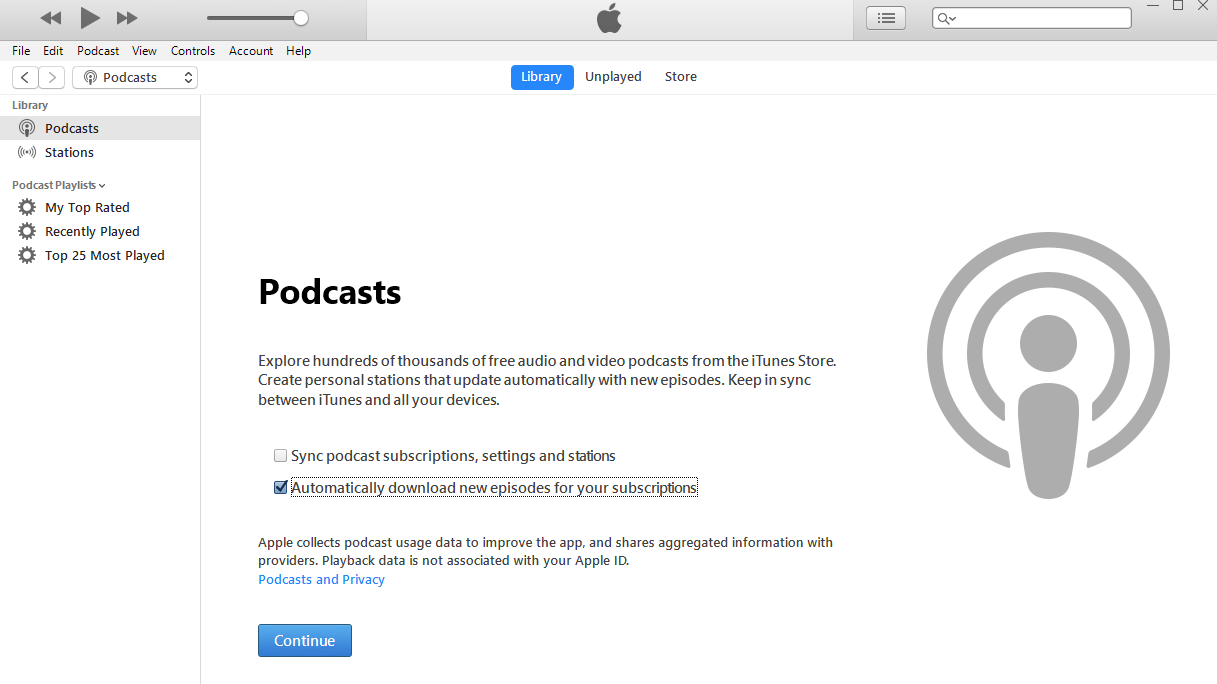Open the list view icon button
This screenshot has height=684, width=1217.
[x=885, y=18]
